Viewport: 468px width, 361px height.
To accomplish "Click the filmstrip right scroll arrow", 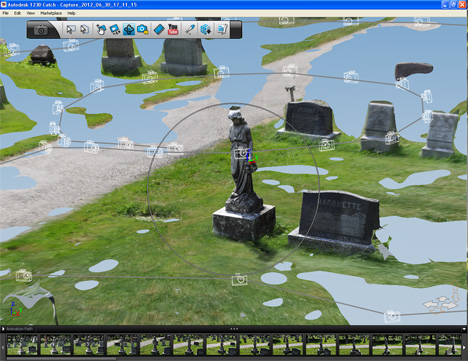I will (464, 347).
